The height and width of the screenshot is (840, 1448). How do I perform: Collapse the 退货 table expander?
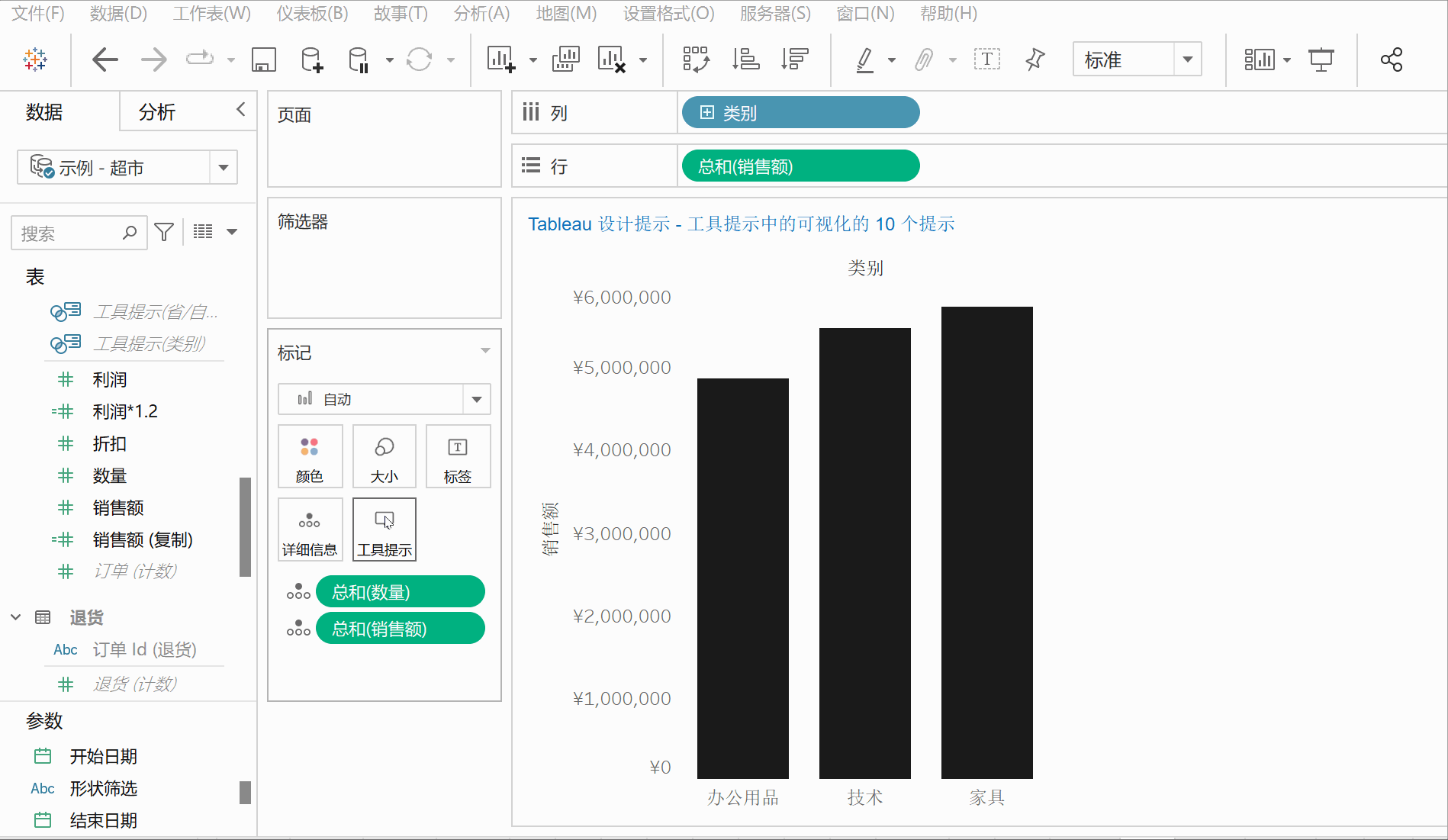click(x=15, y=617)
